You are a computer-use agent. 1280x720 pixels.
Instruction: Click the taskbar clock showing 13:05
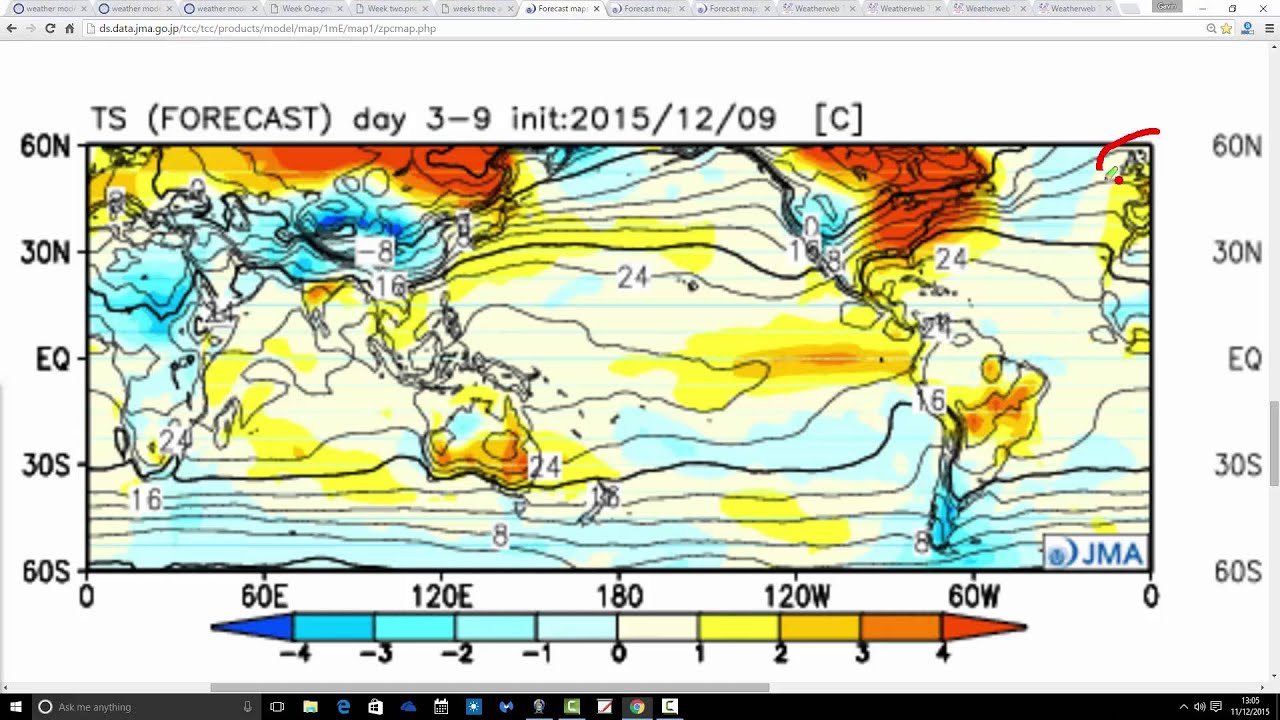[1251, 707]
